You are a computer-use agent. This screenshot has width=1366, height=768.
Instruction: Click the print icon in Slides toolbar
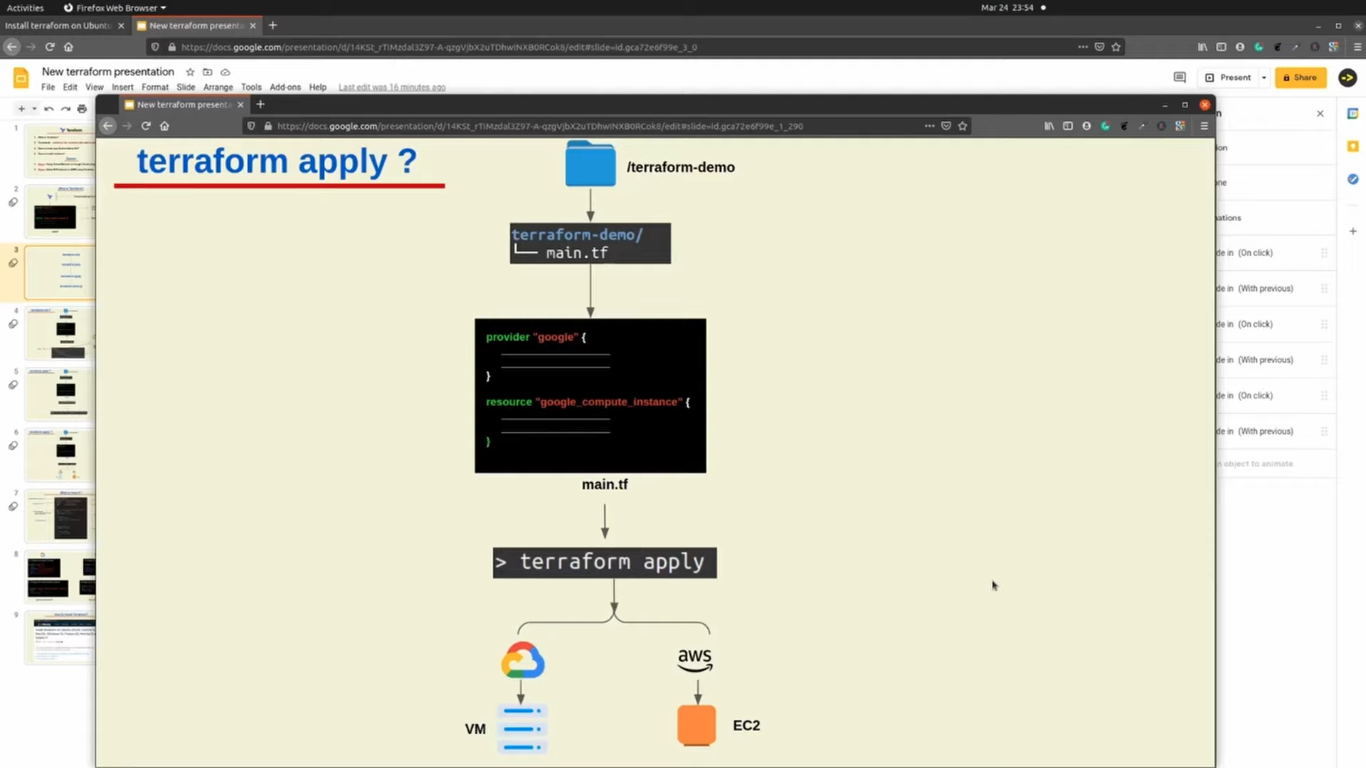click(x=82, y=109)
